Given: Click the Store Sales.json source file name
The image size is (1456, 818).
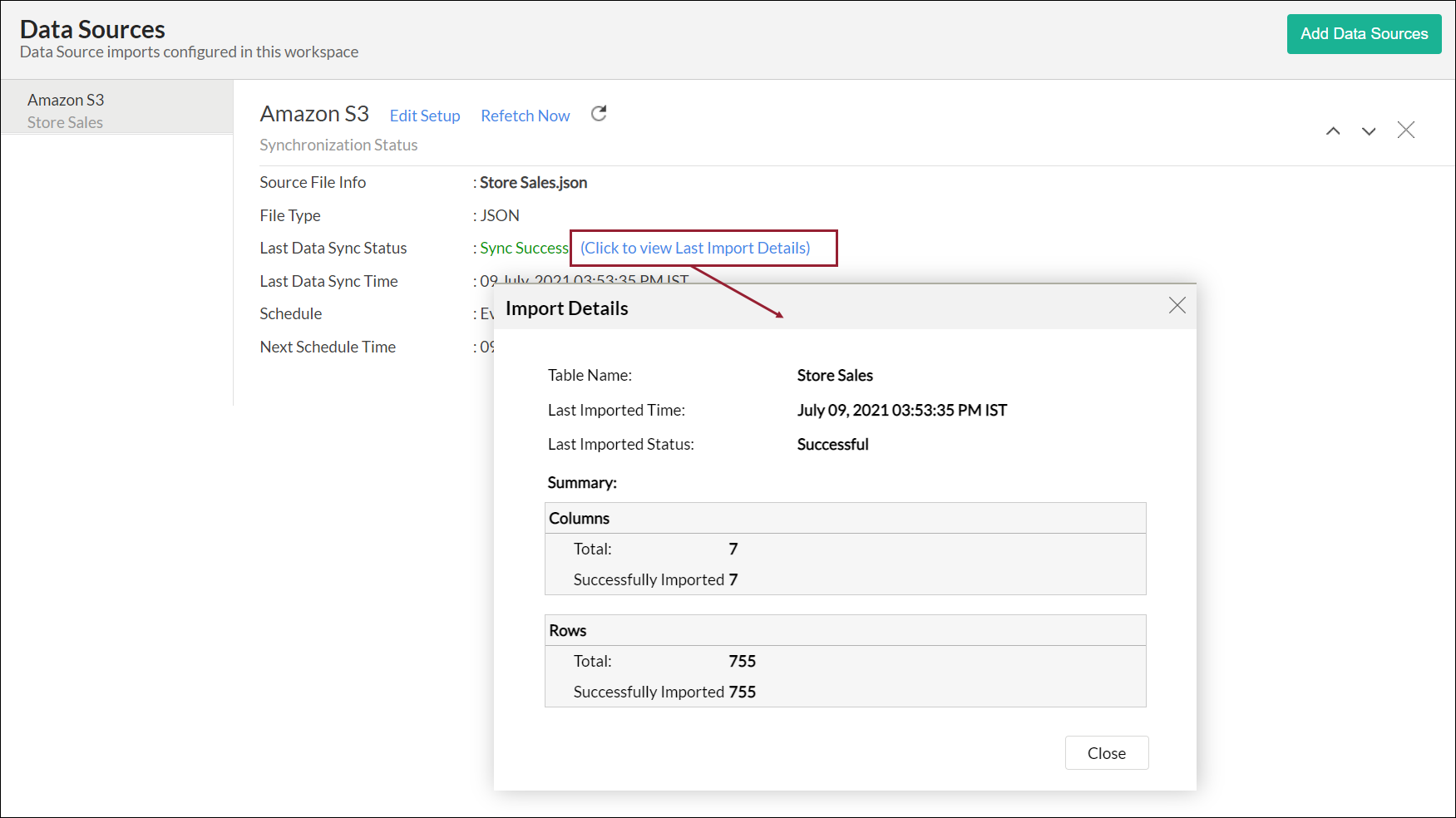Looking at the screenshot, I should pyautogui.click(x=533, y=182).
